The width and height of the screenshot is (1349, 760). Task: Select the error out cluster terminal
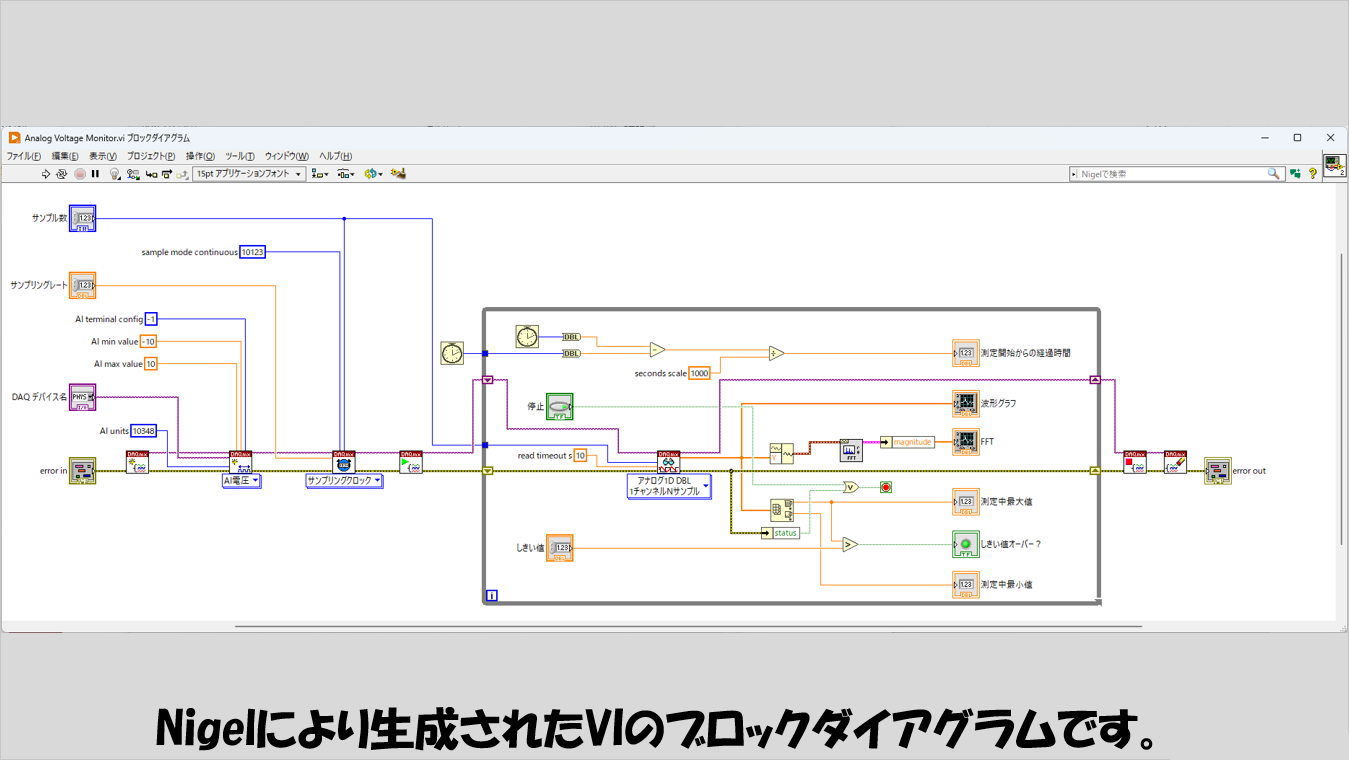coord(1218,471)
